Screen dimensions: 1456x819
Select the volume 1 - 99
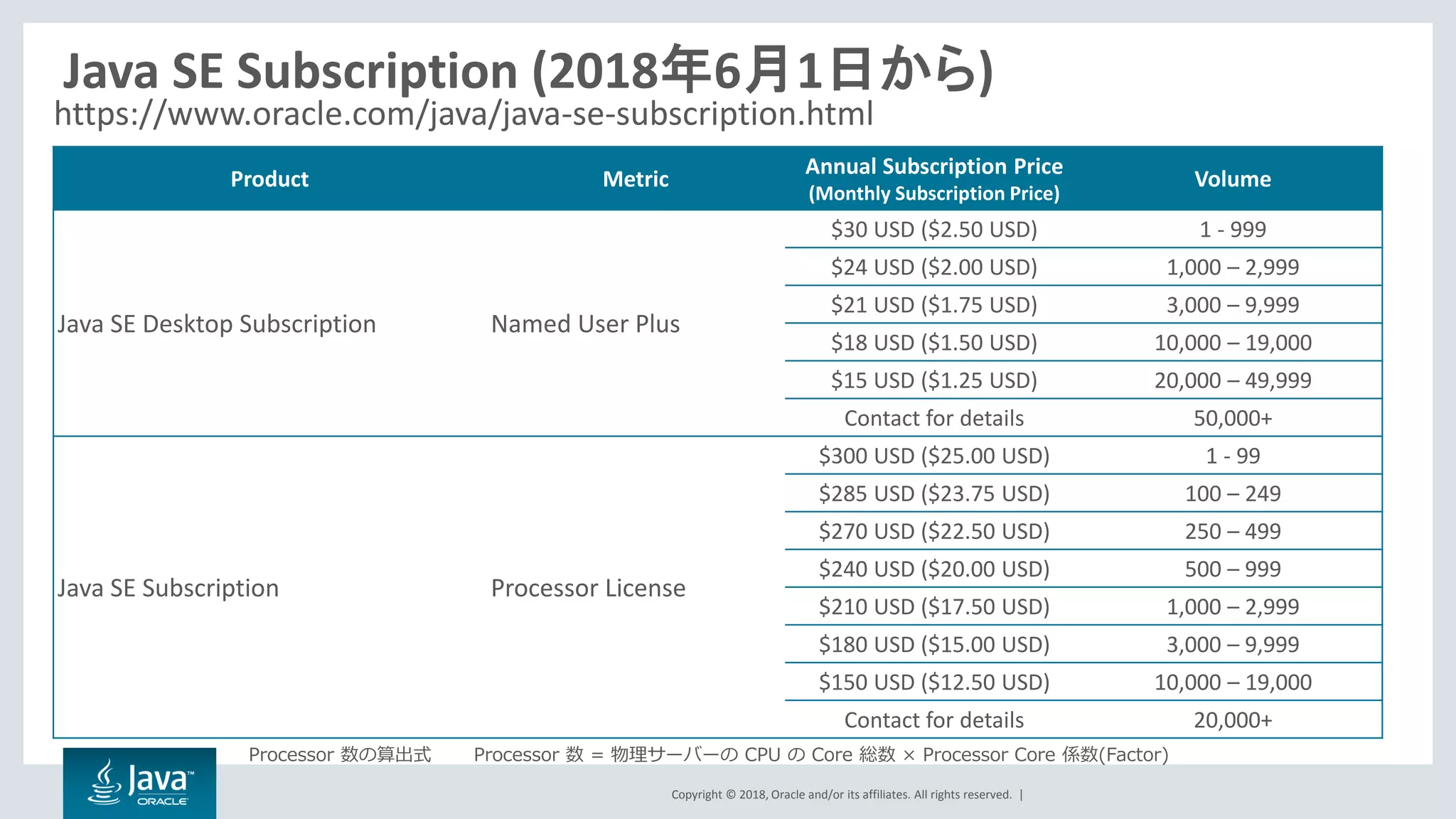pos(1233,455)
